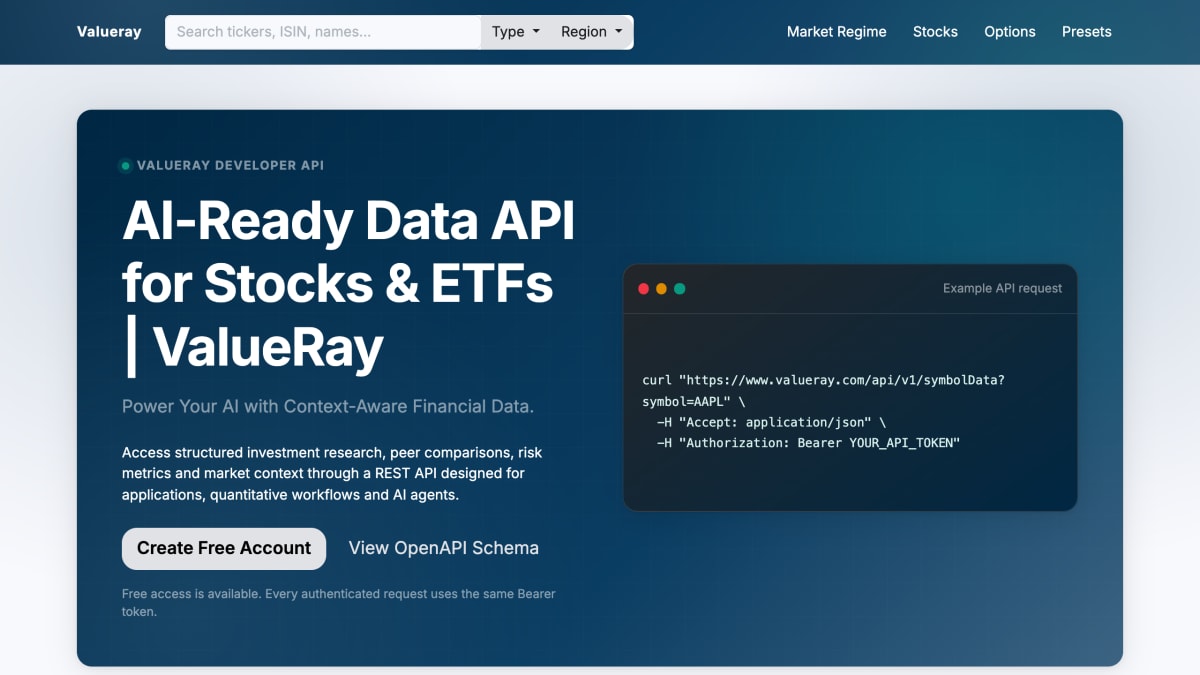Open the Type dropdown

pyautogui.click(x=516, y=32)
